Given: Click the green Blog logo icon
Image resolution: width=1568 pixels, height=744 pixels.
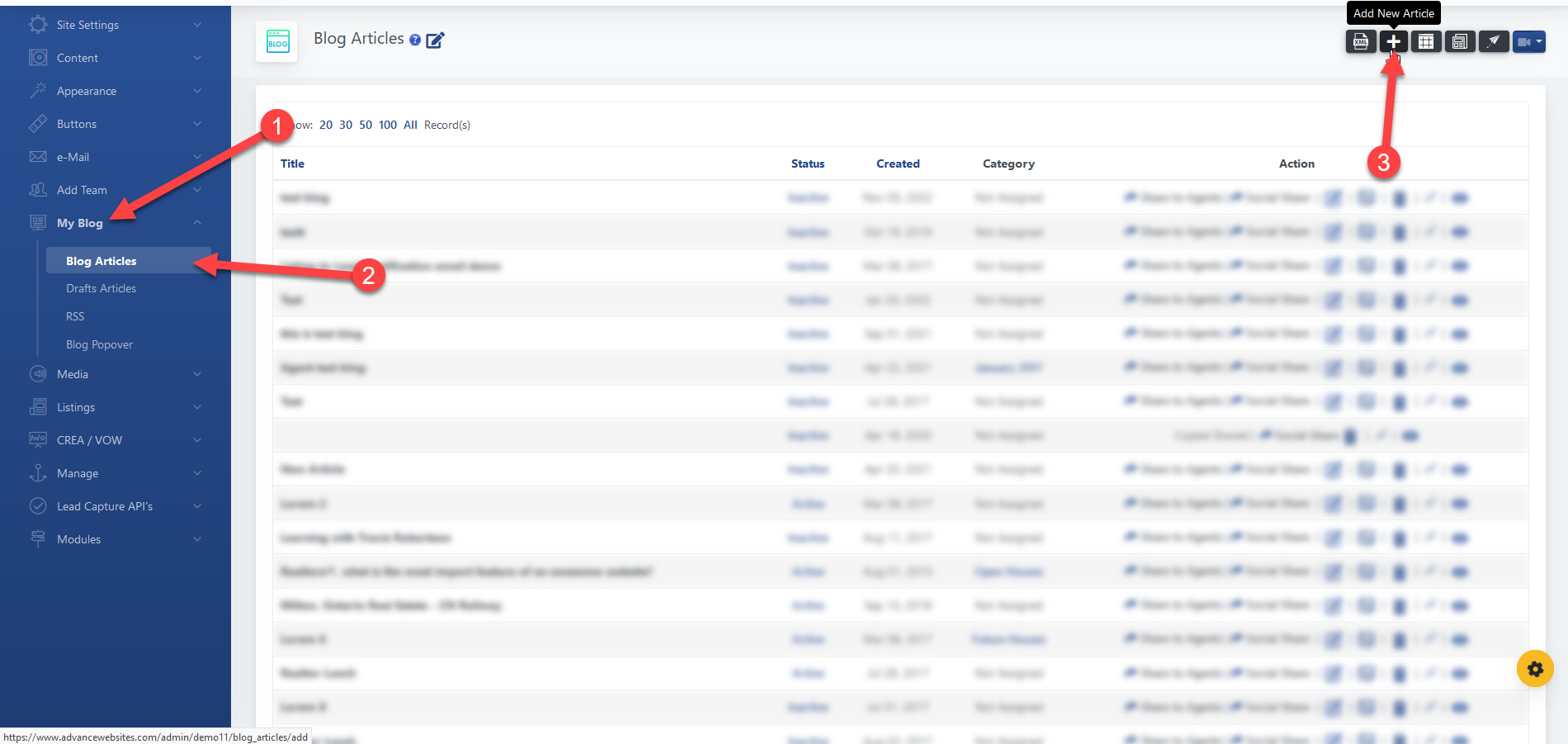Looking at the screenshot, I should tap(277, 41).
